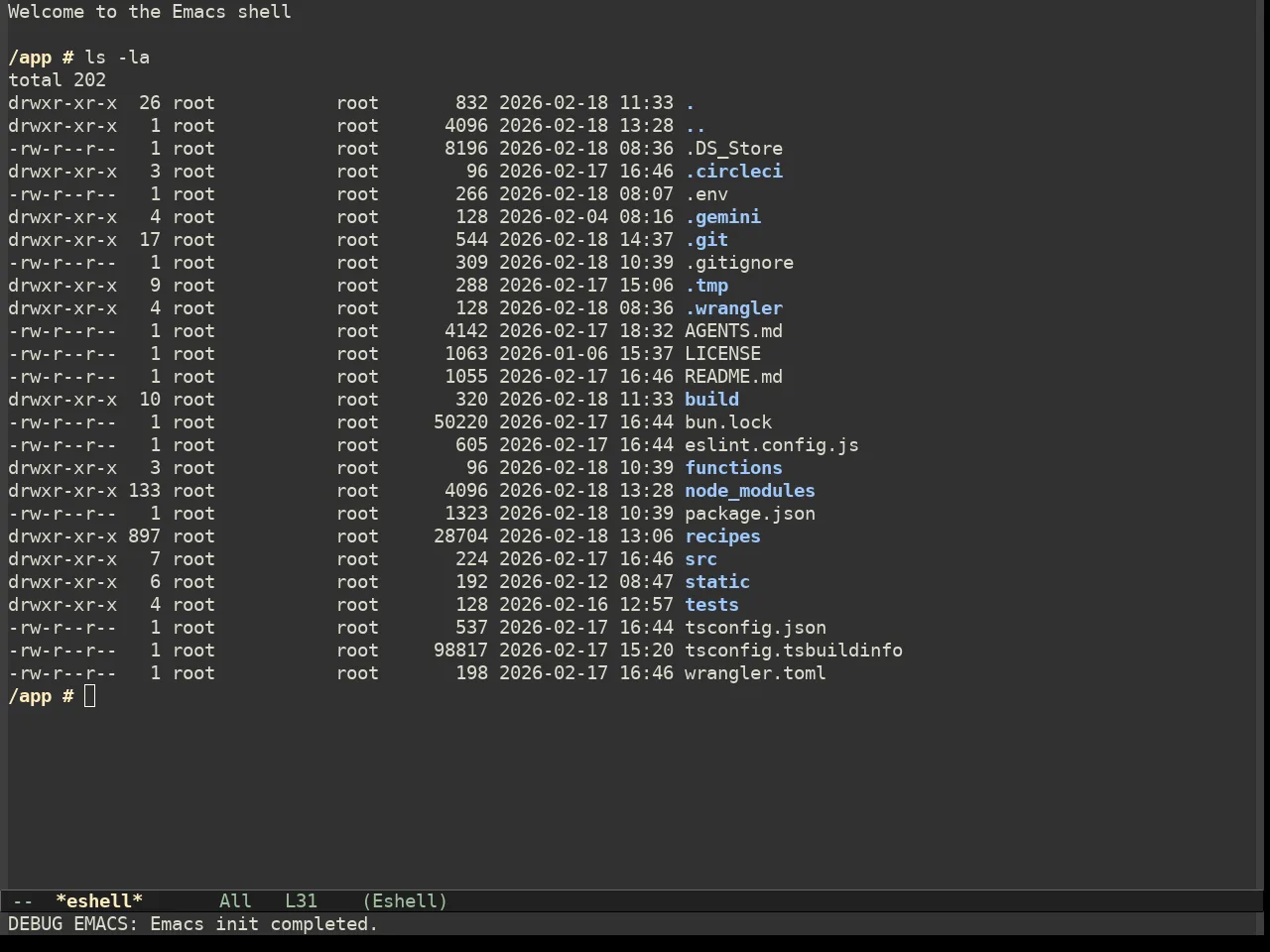Click the 2026-02-12 date on static row
1270x952 pixels.
(x=554, y=582)
